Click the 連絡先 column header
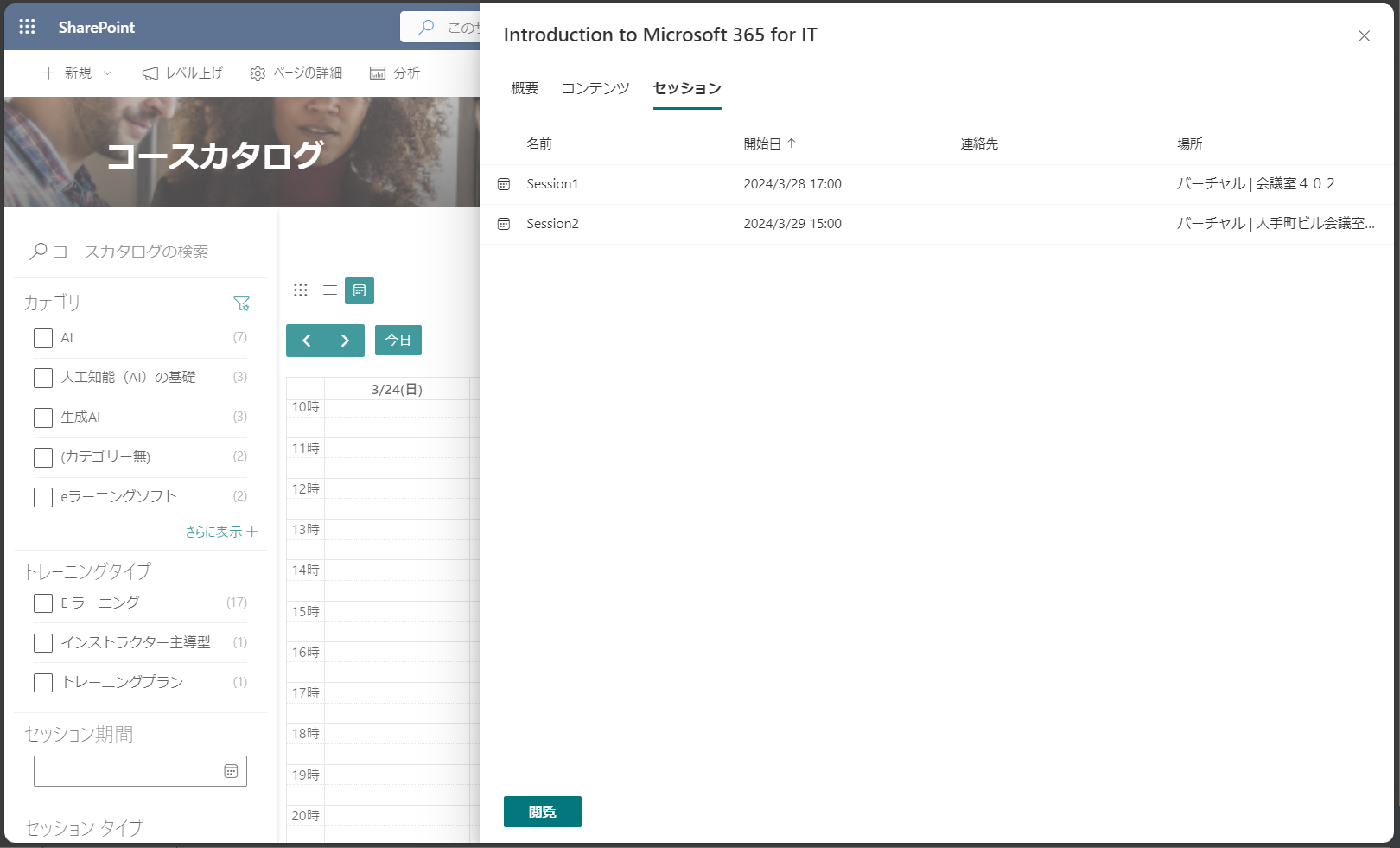1400x848 pixels. [979, 143]
